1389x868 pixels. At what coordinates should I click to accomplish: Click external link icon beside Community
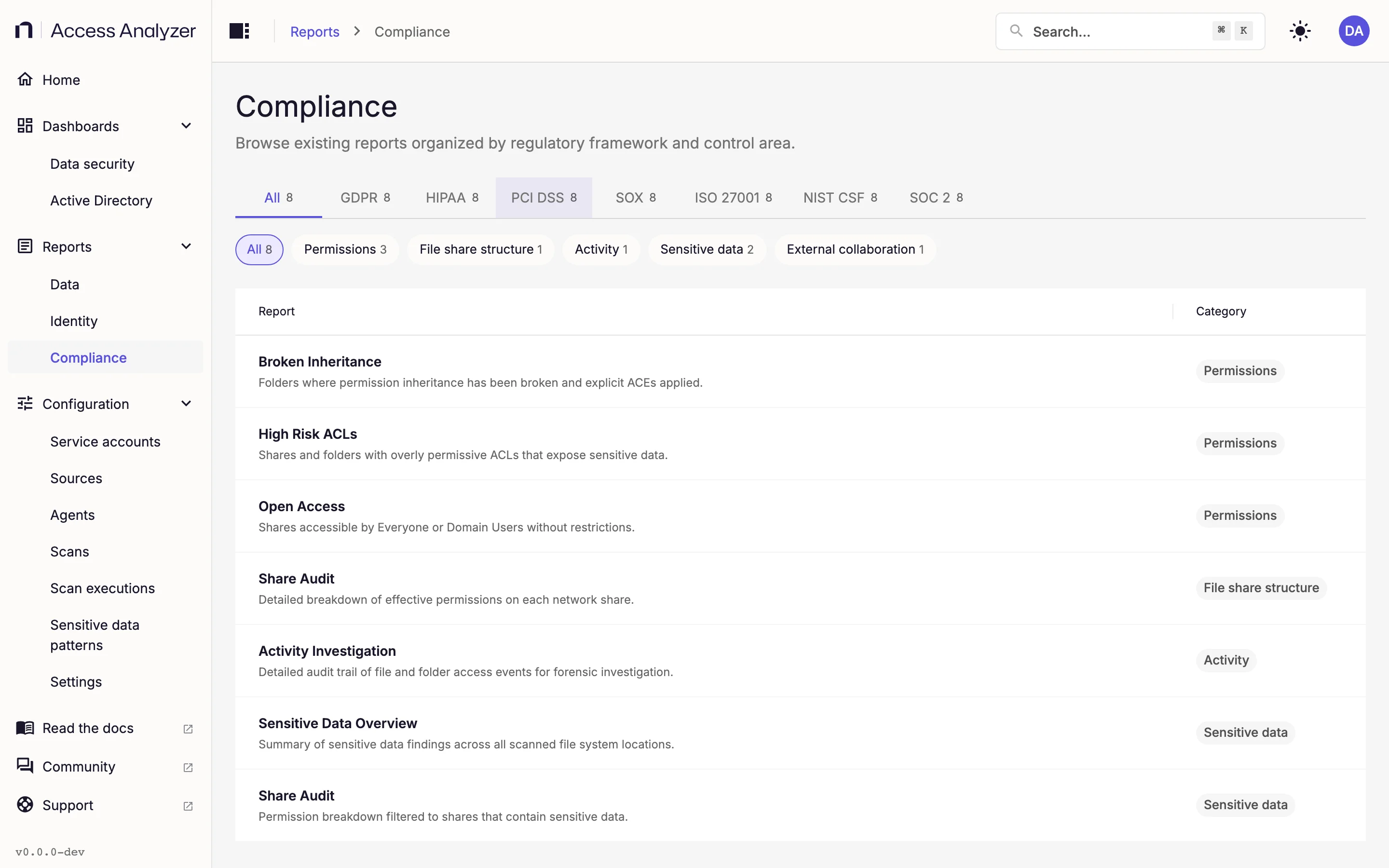[x=188, y=768]
